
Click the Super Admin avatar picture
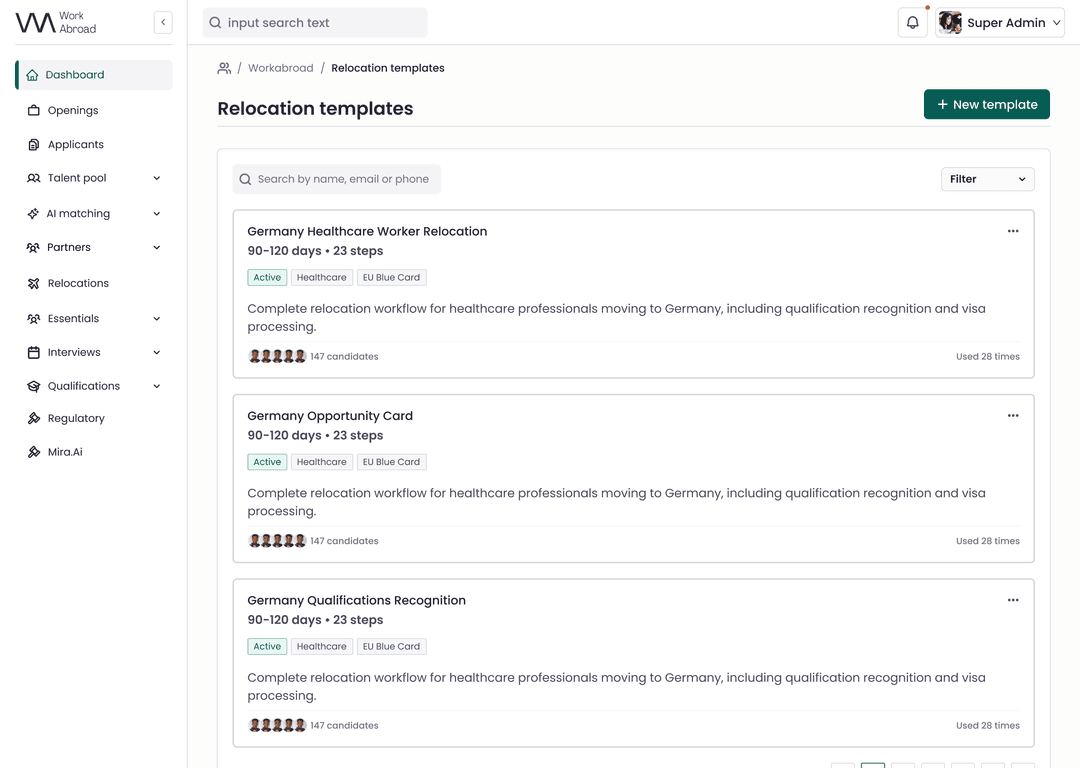point(950,23)
